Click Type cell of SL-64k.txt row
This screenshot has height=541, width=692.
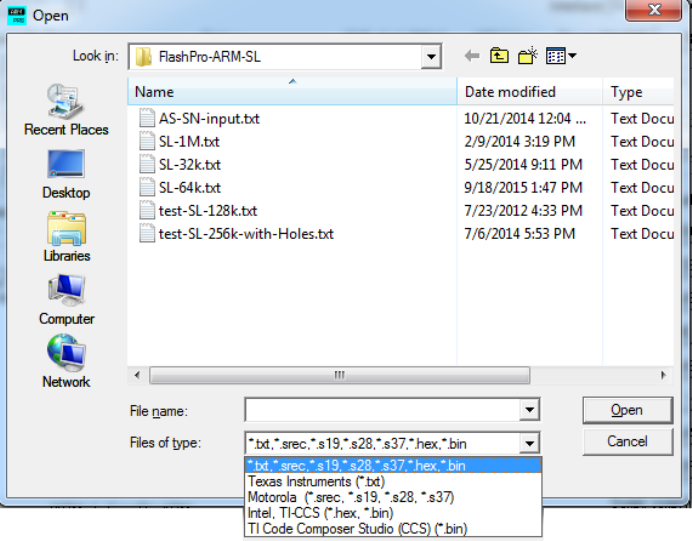coord(642,188)
